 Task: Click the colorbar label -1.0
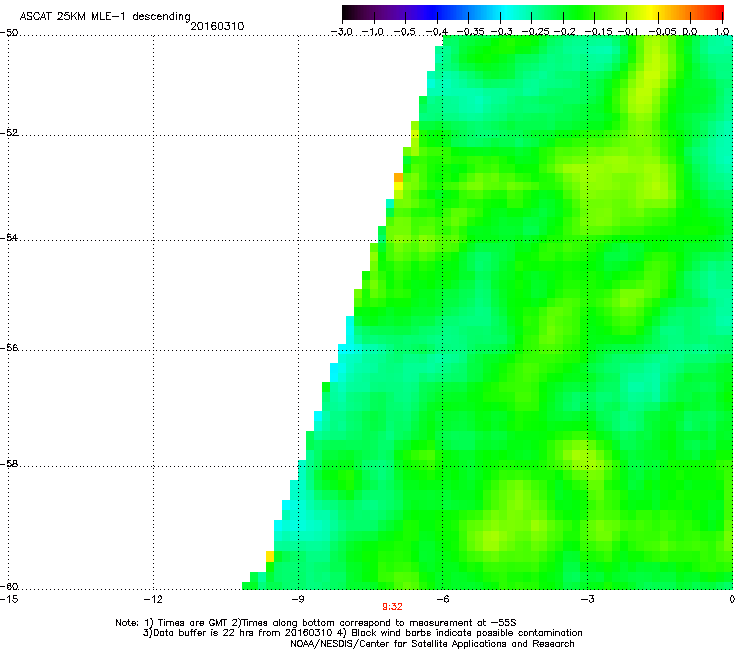(x=374, y=32)
